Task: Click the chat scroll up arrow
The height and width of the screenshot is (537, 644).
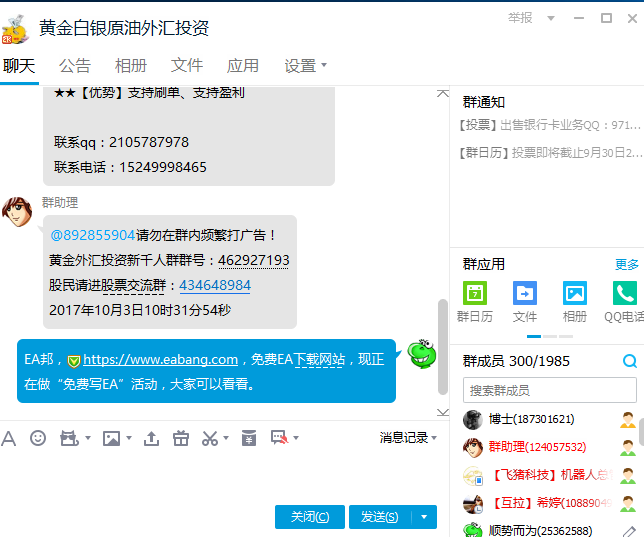Action: (443, 94)
